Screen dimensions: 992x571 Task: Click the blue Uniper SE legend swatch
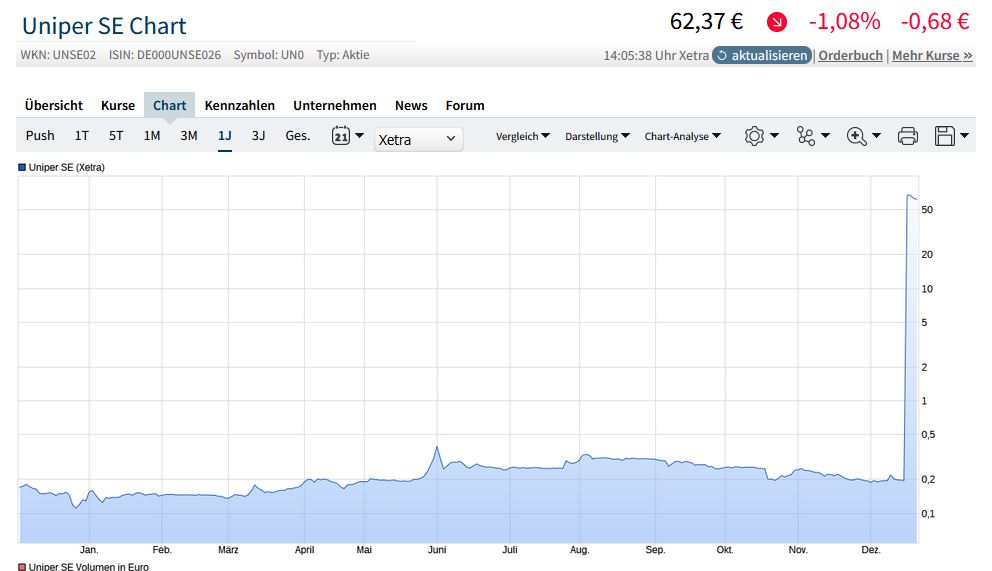click(22, 167)
